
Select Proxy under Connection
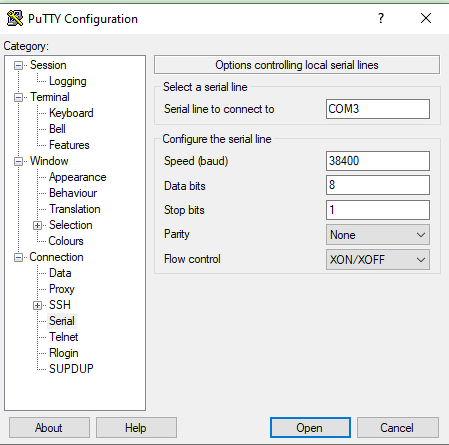[62, 289]
